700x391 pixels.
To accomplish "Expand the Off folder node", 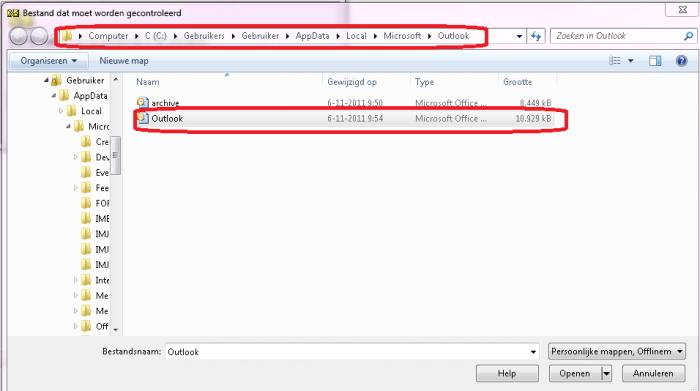I will [x=75, y=326].
